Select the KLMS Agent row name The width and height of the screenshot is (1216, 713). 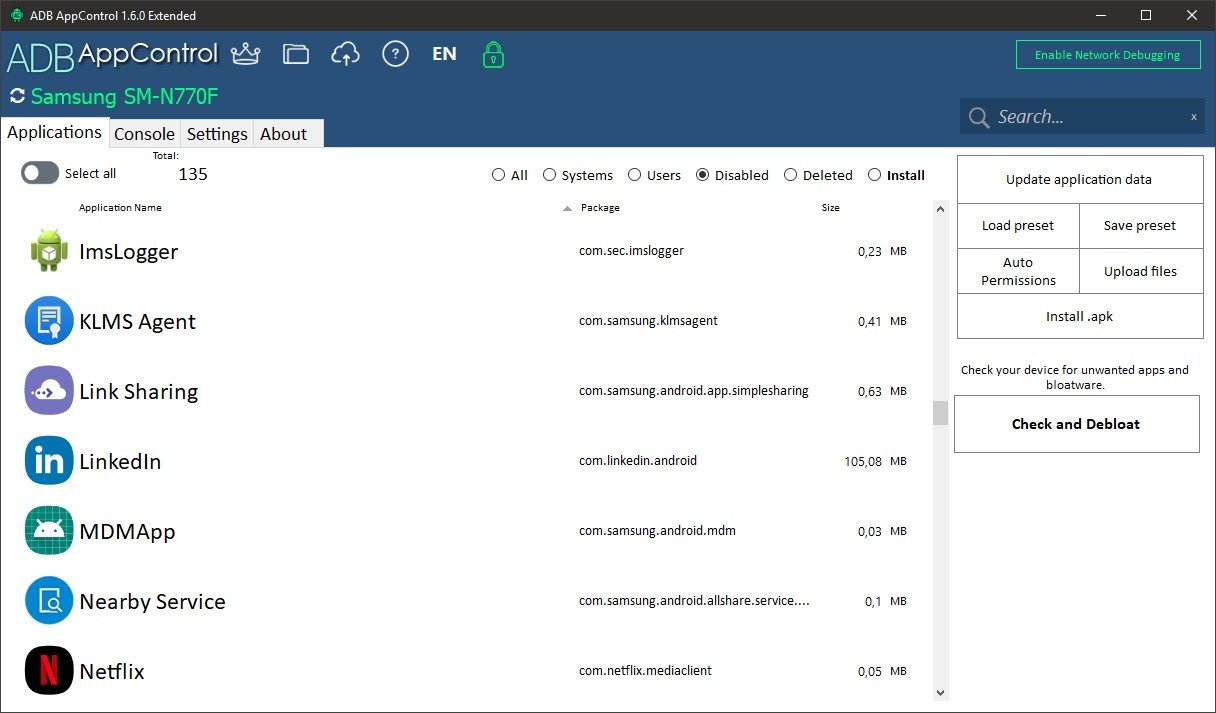click(x=137, y=322)
